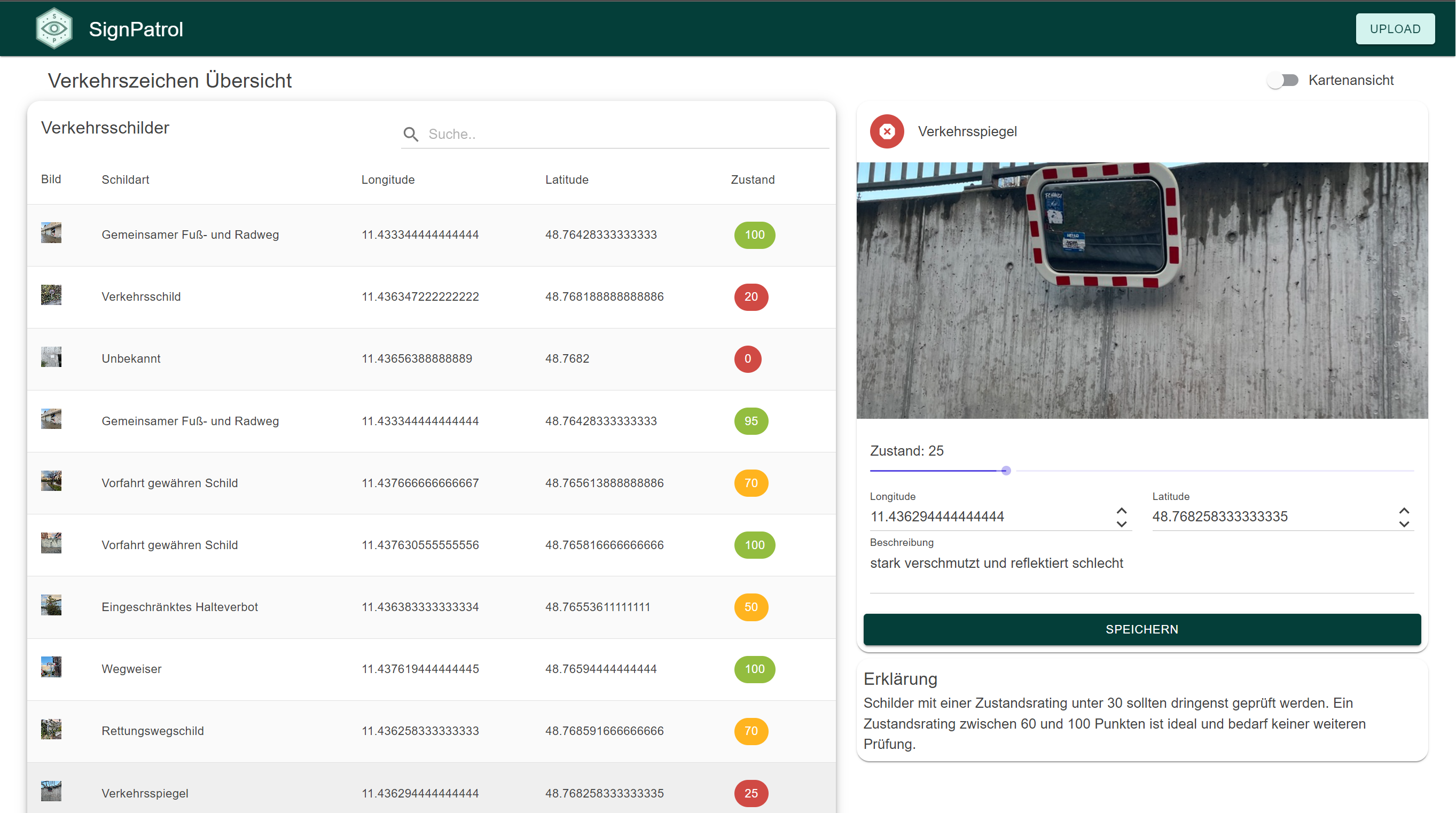Decrease Longitude with the down arrow

pyautogui.click(x=1122, y=524)
